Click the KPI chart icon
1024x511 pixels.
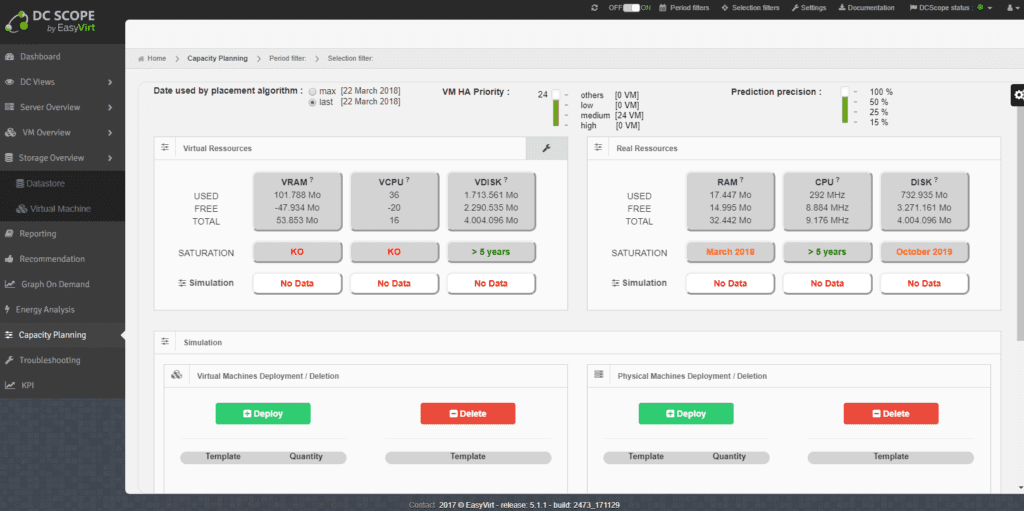click(10, 386)
